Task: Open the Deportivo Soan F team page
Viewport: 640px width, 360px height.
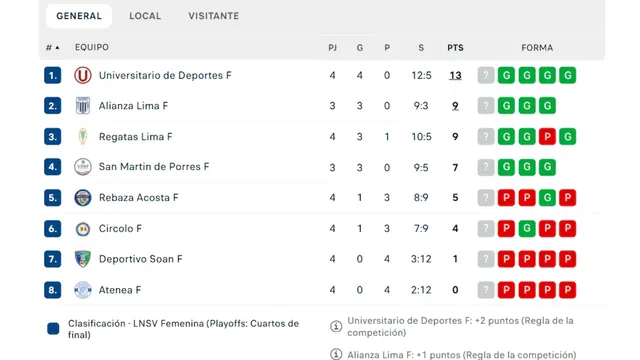Action: 140,259
